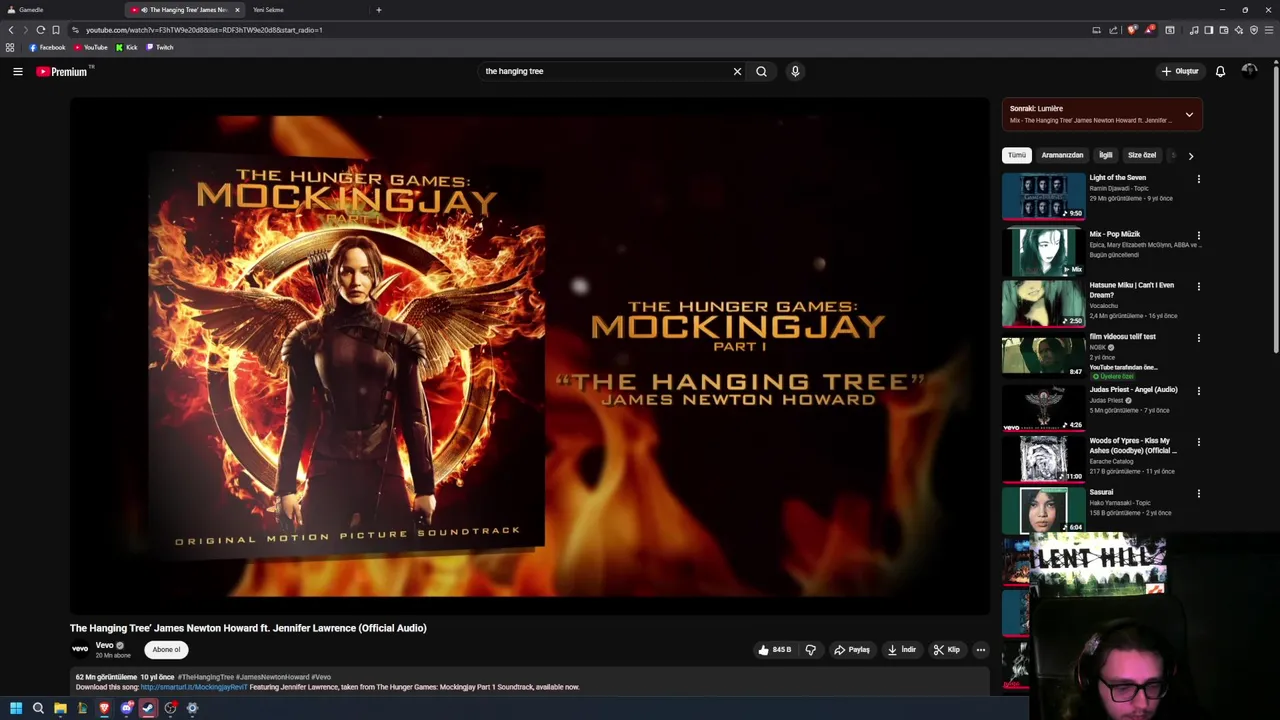Click the Brave Shields icon in address bar
Image resolution: width=1280 pixels, height=720 pixels.
[x=1132, y=30]
